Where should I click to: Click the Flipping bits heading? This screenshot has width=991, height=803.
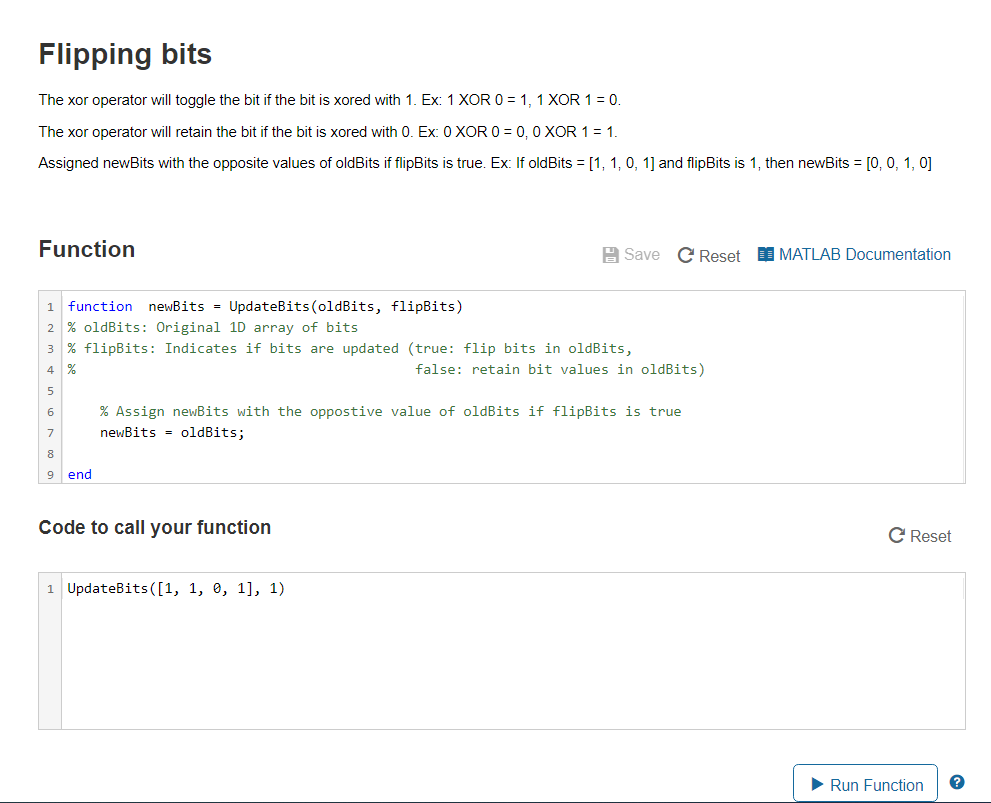click(124, 55)
